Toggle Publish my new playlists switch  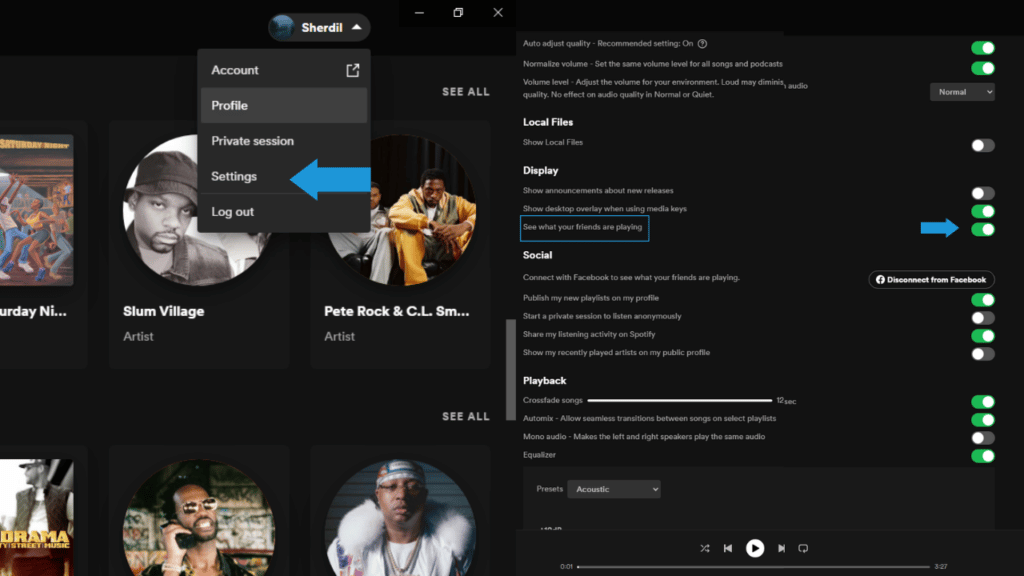(983, 300)
